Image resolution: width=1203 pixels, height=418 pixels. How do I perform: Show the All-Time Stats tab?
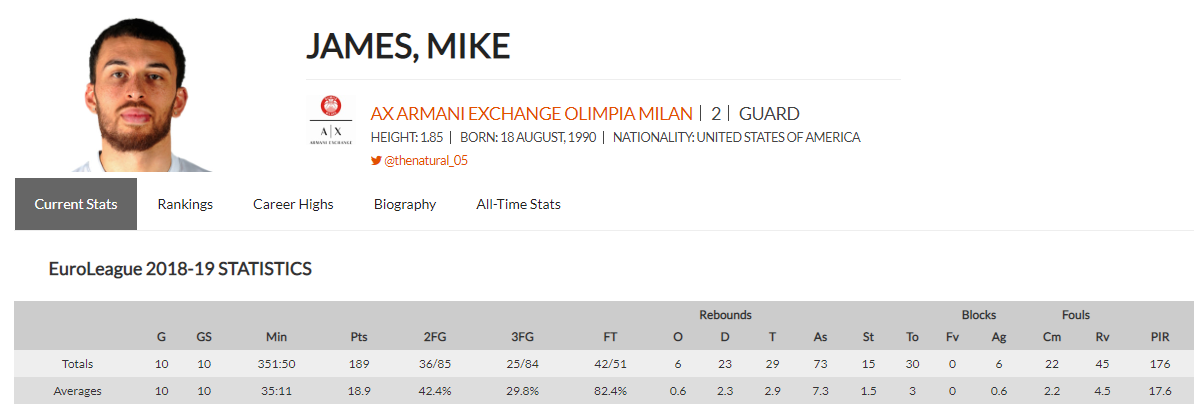pos(518,204)
